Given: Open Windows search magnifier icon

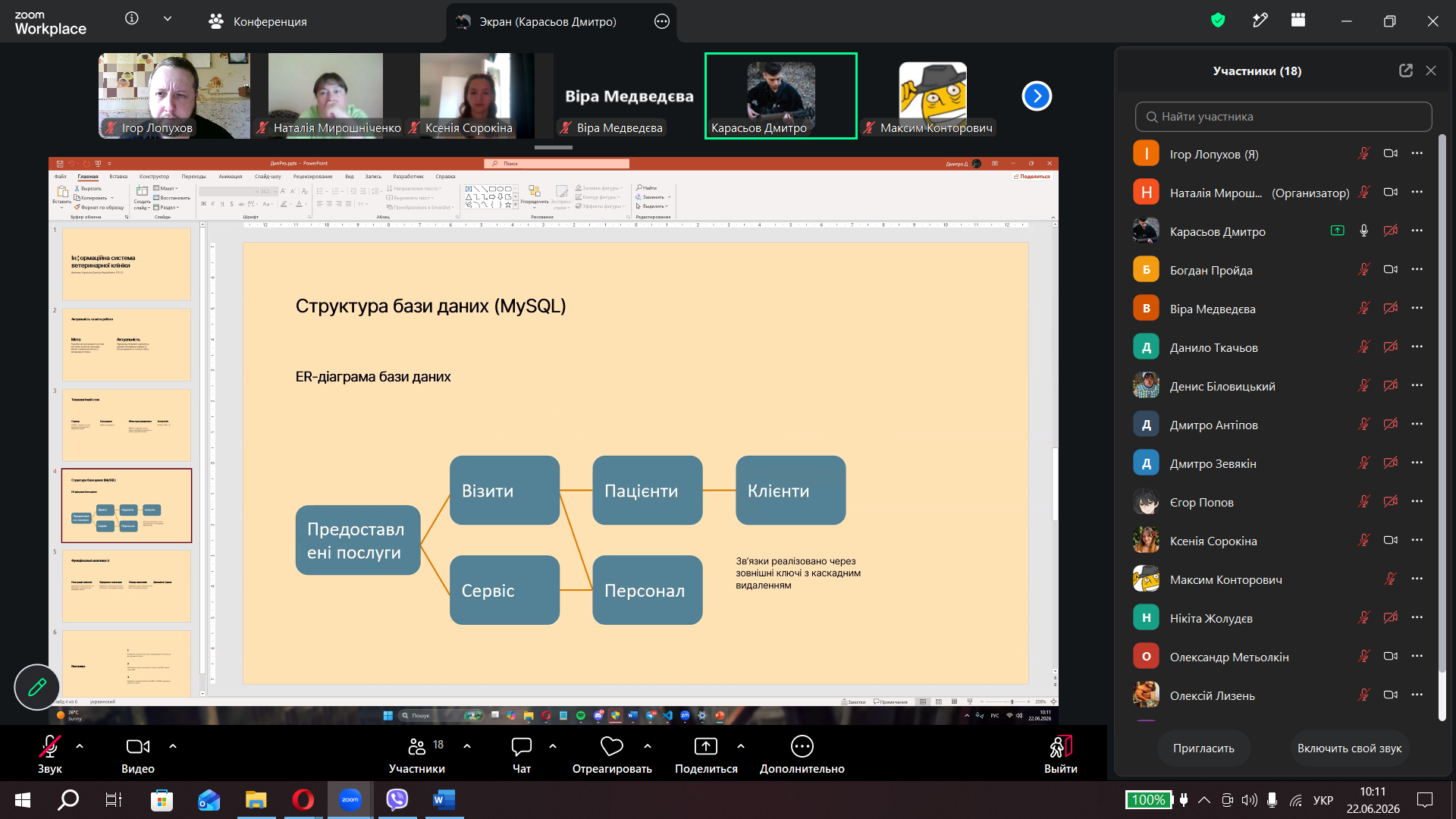Looking at the screenshot, I should [68, 799].
